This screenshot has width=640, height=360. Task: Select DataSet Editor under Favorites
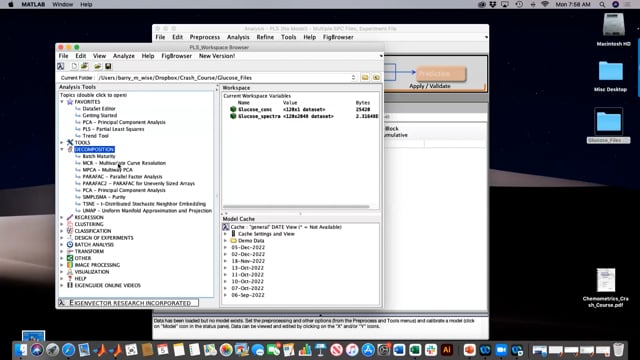[99, 109]
